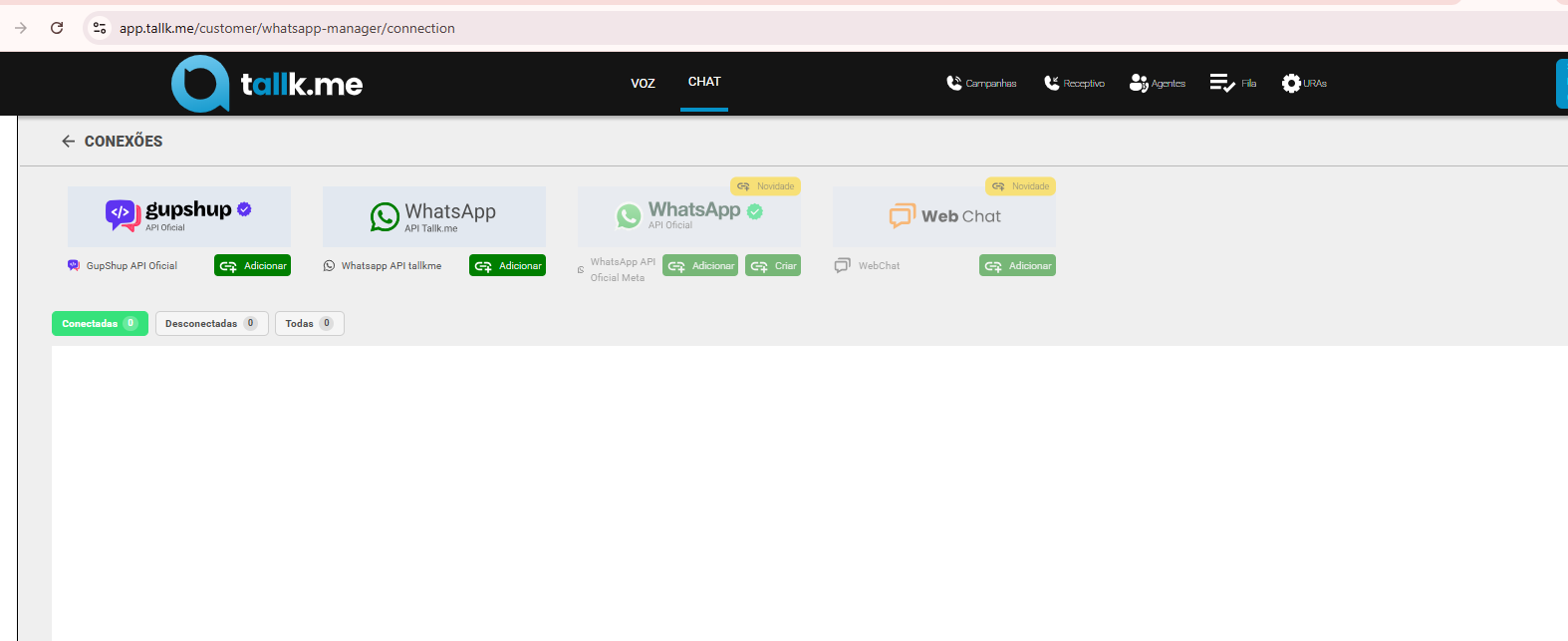Add a Whatsapp API tallkme connection
This screenshot has height=641, width=1568.
point(507,265)
